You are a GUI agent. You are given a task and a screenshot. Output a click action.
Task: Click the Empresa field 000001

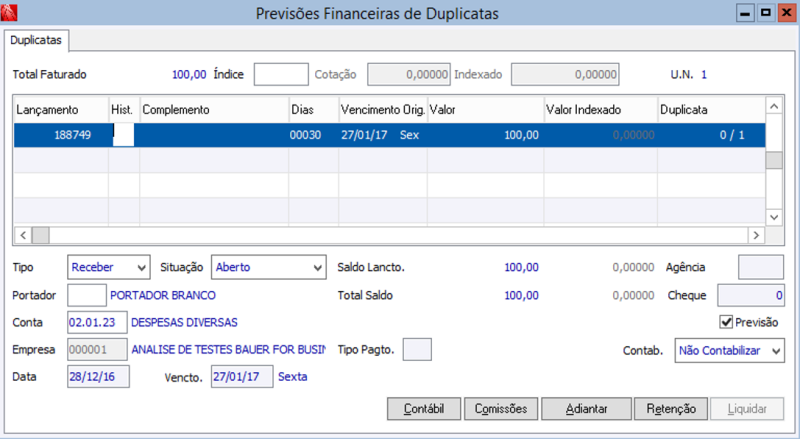[x=97, y=350]
